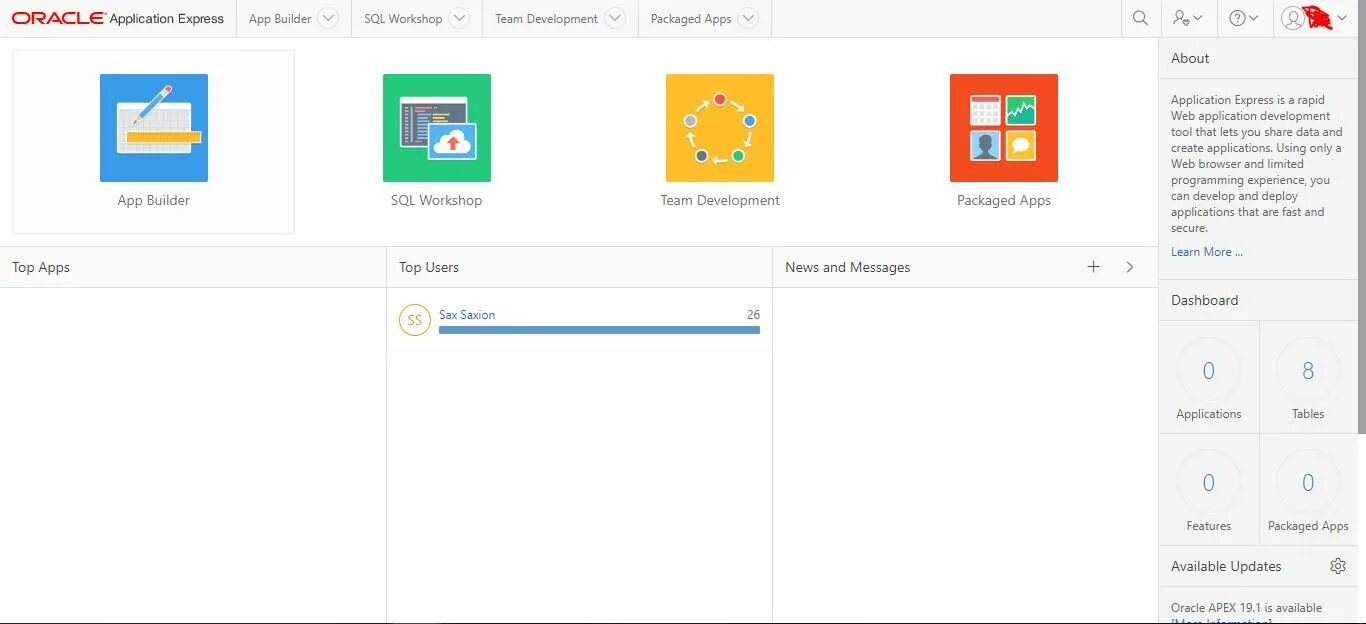Follow the Learn More link

click(1207, 252)
